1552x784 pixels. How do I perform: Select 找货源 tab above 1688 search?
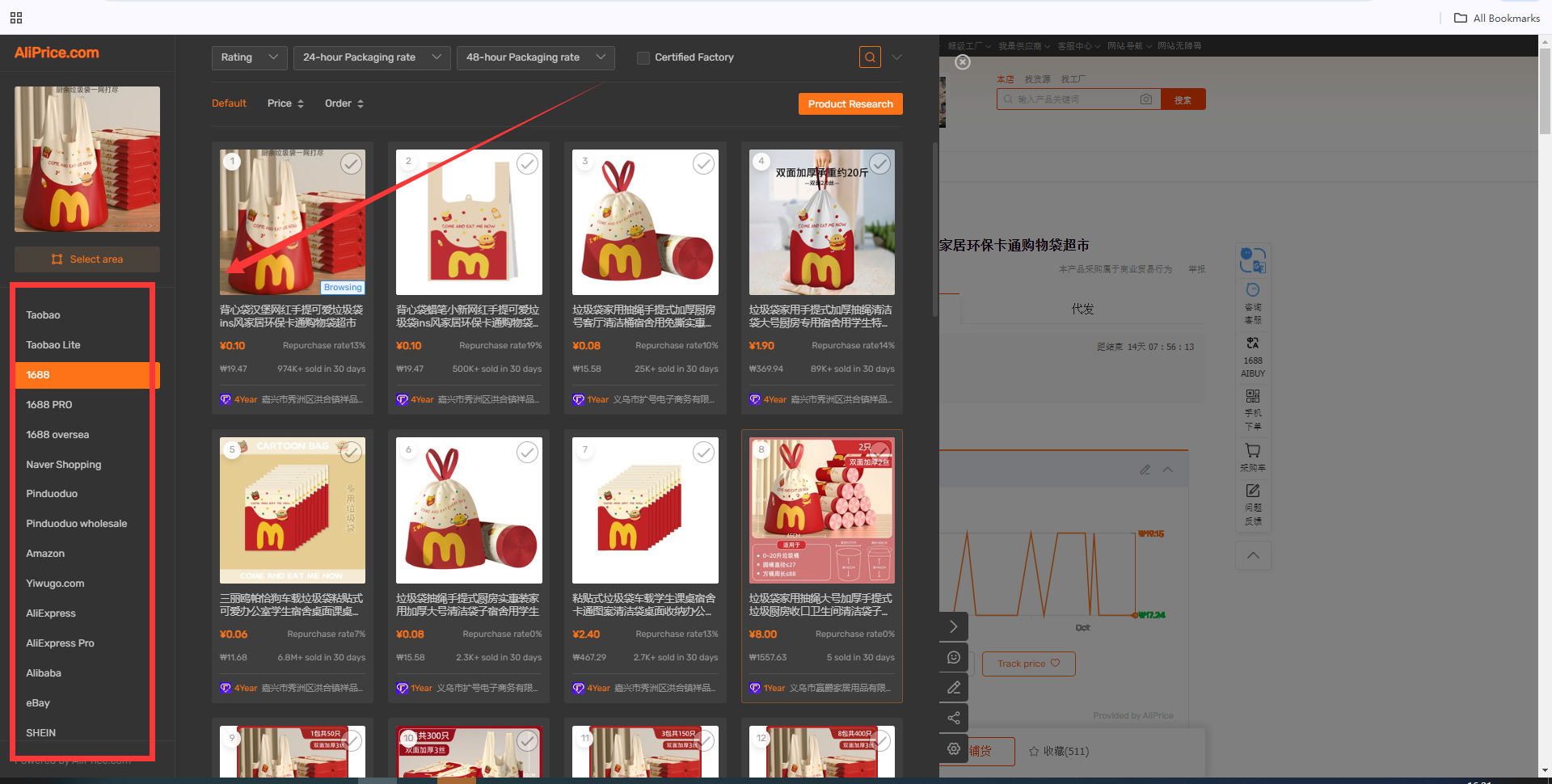1038,79
